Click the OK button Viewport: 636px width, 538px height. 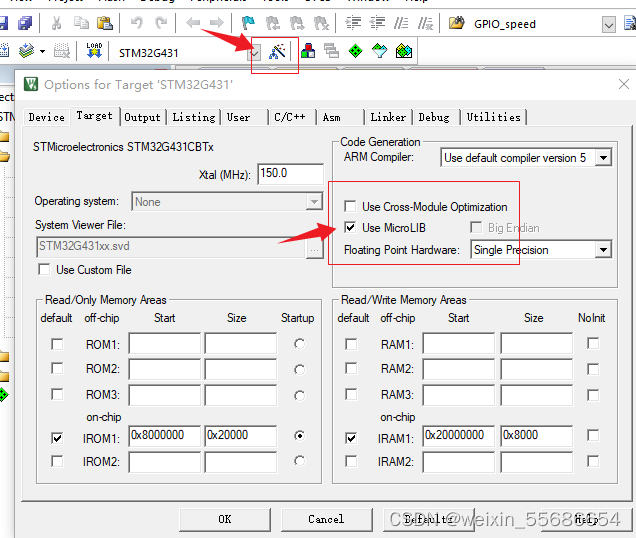tap(225, 519)
